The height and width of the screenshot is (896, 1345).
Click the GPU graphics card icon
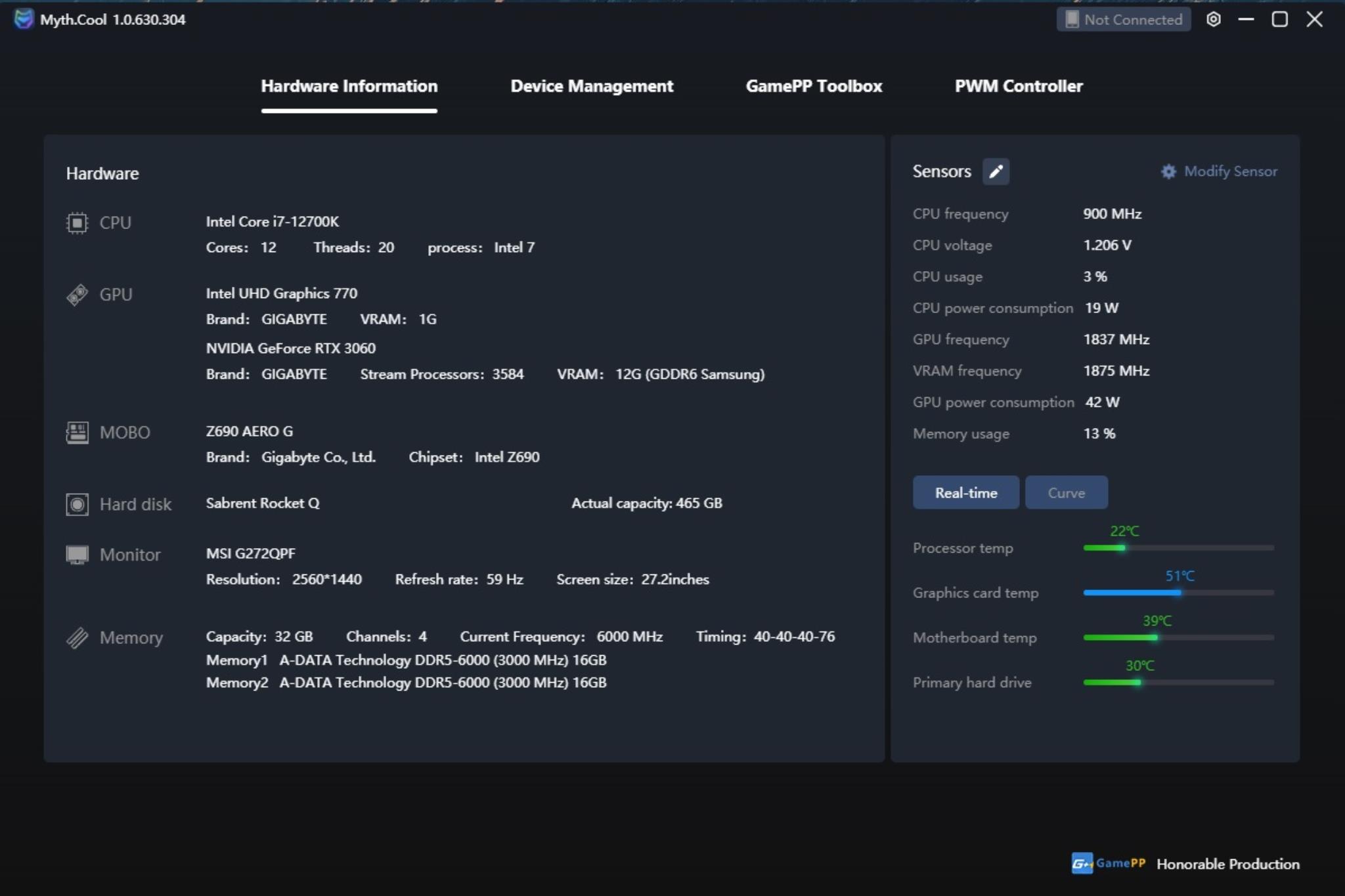pyautogui.click(x=77, y=295)
